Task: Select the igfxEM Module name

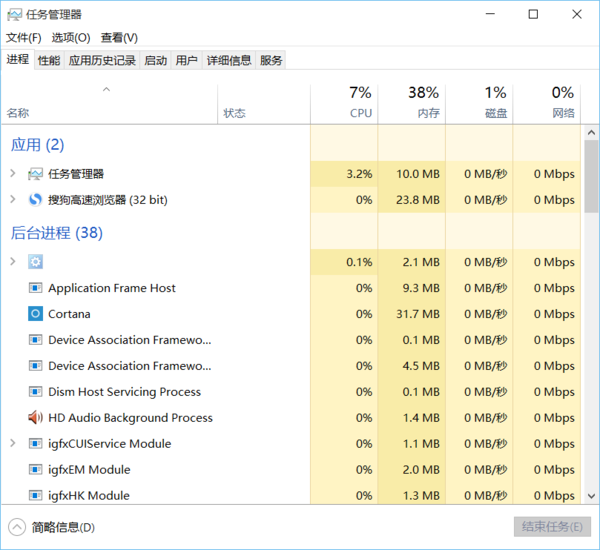Action: click(x=89, y=470)
